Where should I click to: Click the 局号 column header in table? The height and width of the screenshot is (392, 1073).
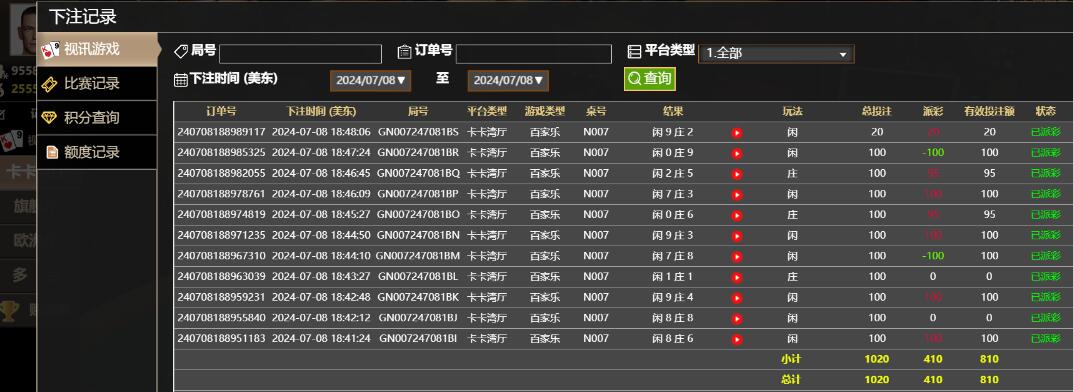(x=418, y=111)
